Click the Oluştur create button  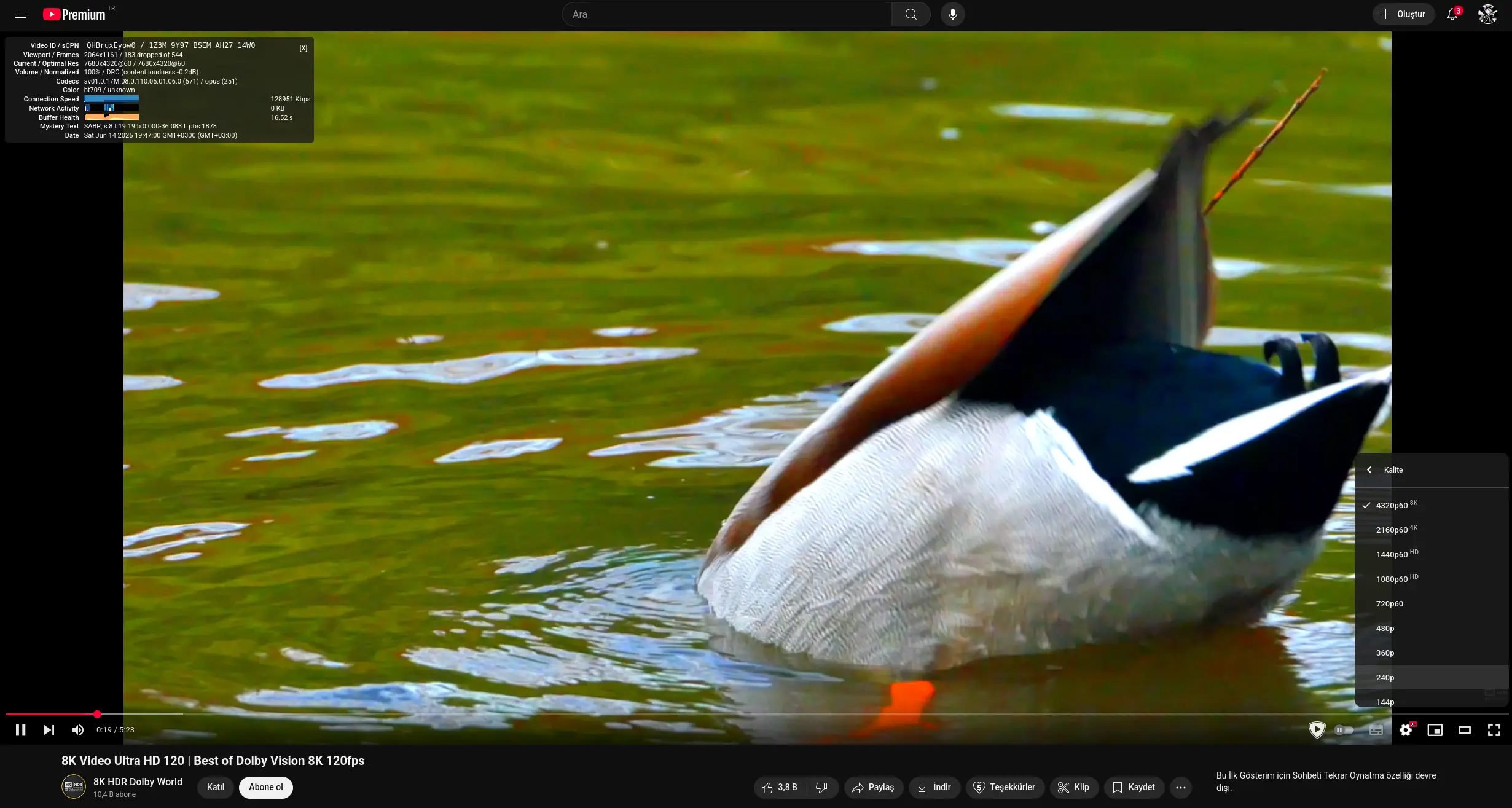pyautogui.click(x=1403, y=14)
